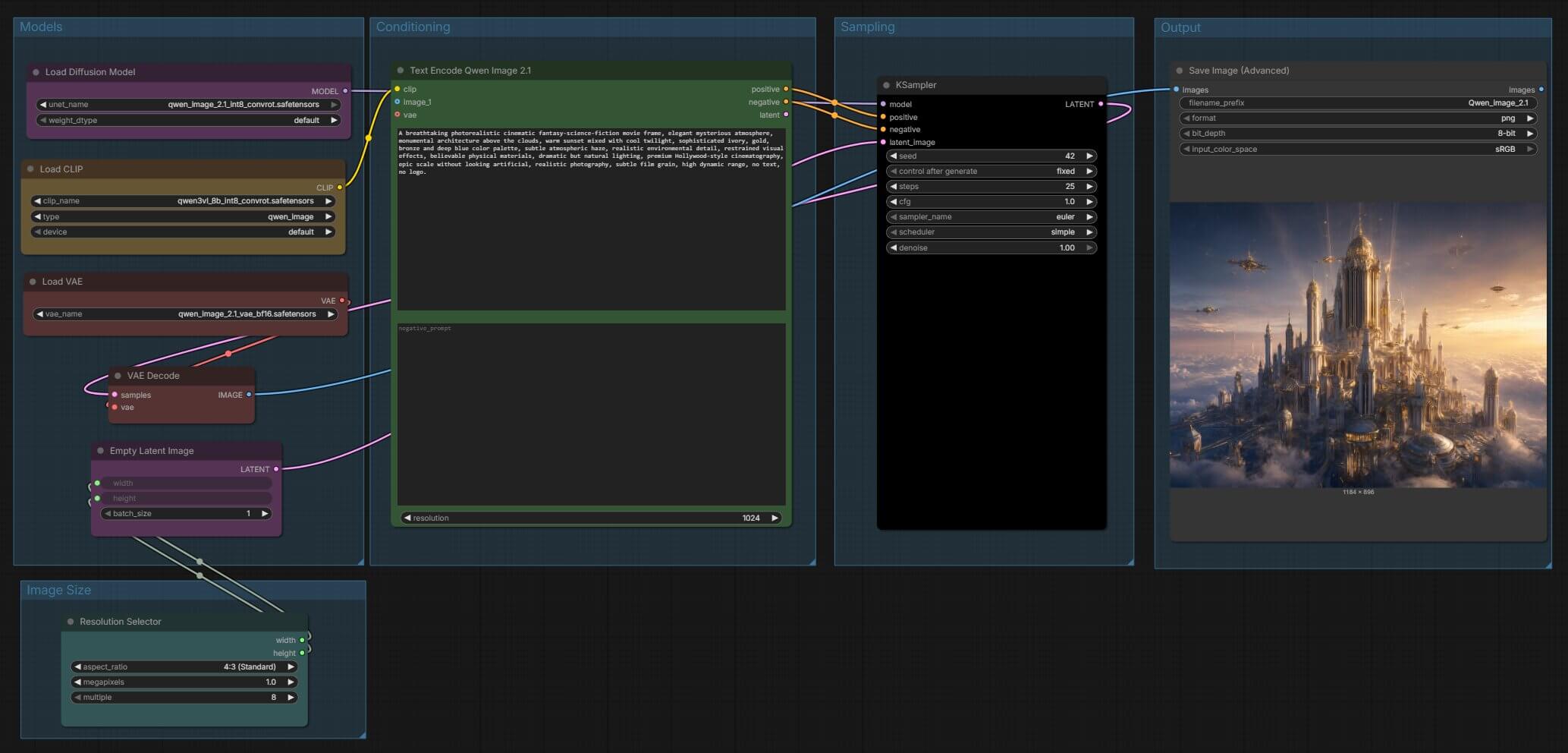
Task: Click the LATENT output socket on KSampler
Action: tap(1101, 104)
